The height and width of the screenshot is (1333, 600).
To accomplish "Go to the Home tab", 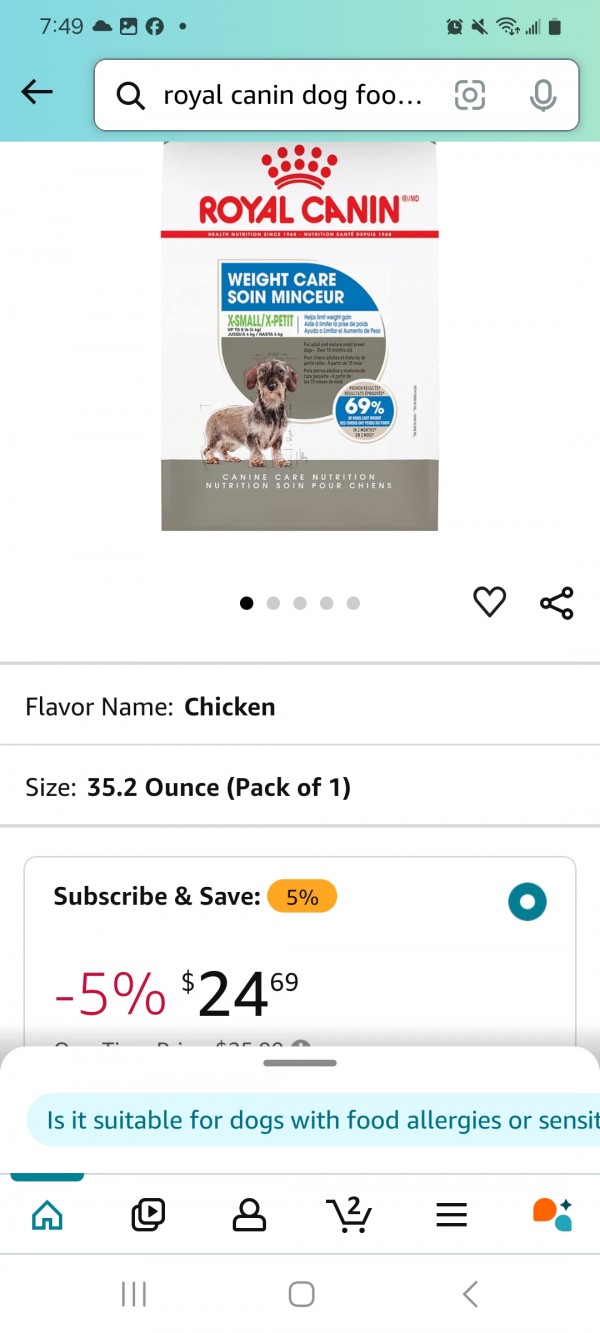I will (47, 1214).
